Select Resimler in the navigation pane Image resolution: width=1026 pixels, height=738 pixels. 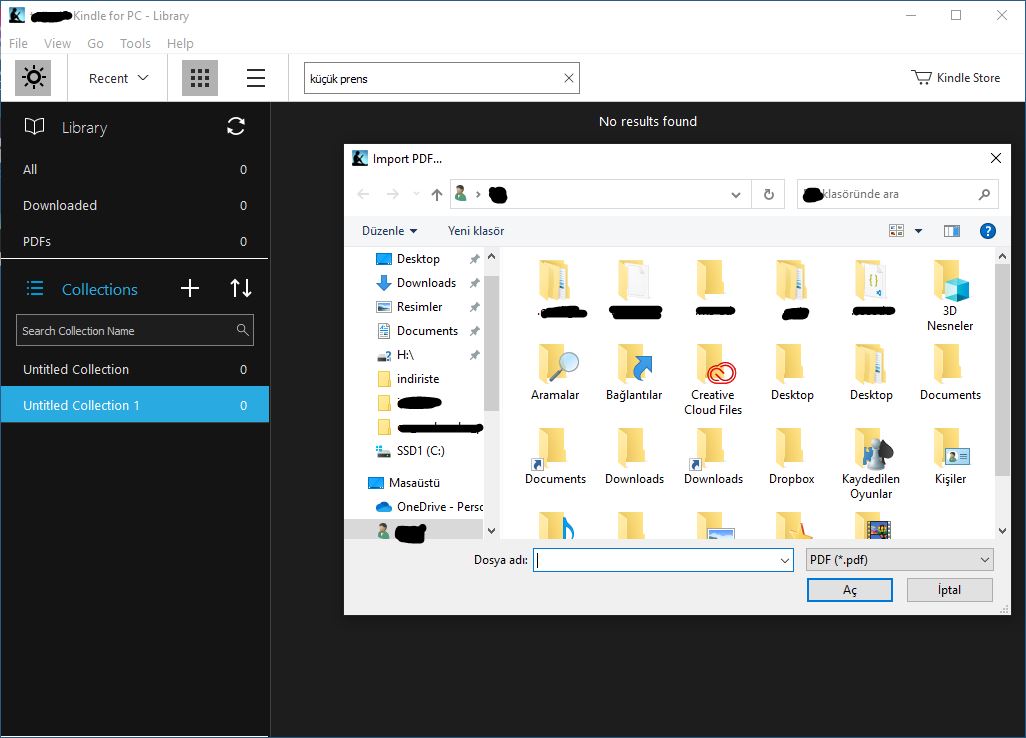click(x=419, y=307)
